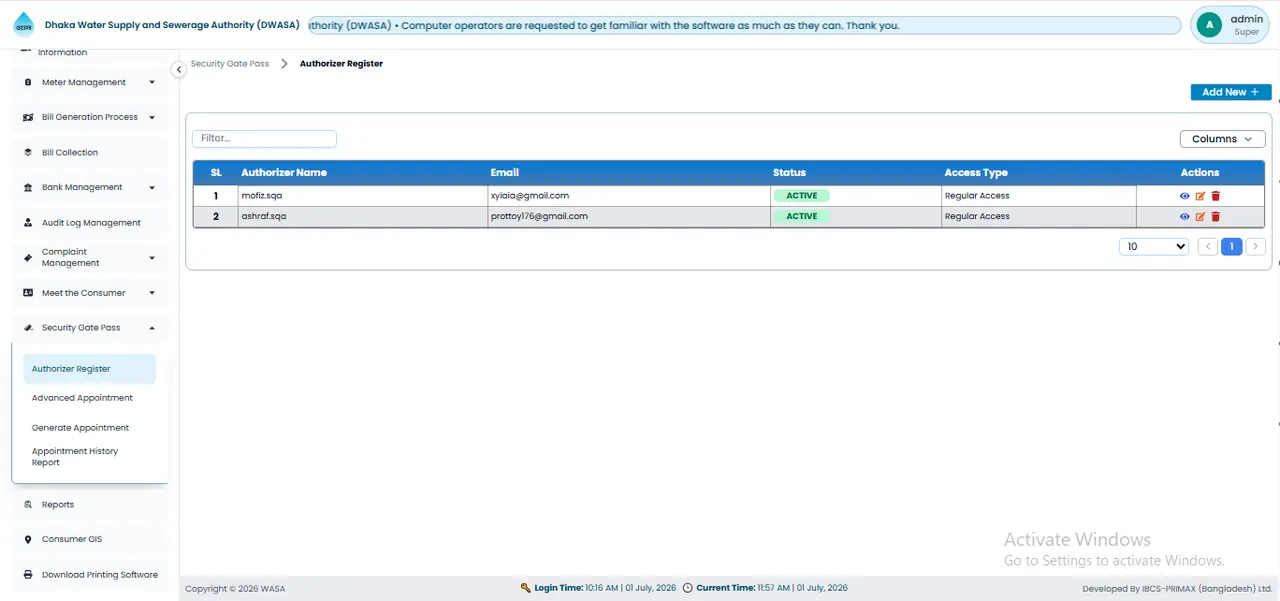Open Audit Log Management menu item
The width and height of the screenshot is (1280, 601).
[x=89, y=223]
